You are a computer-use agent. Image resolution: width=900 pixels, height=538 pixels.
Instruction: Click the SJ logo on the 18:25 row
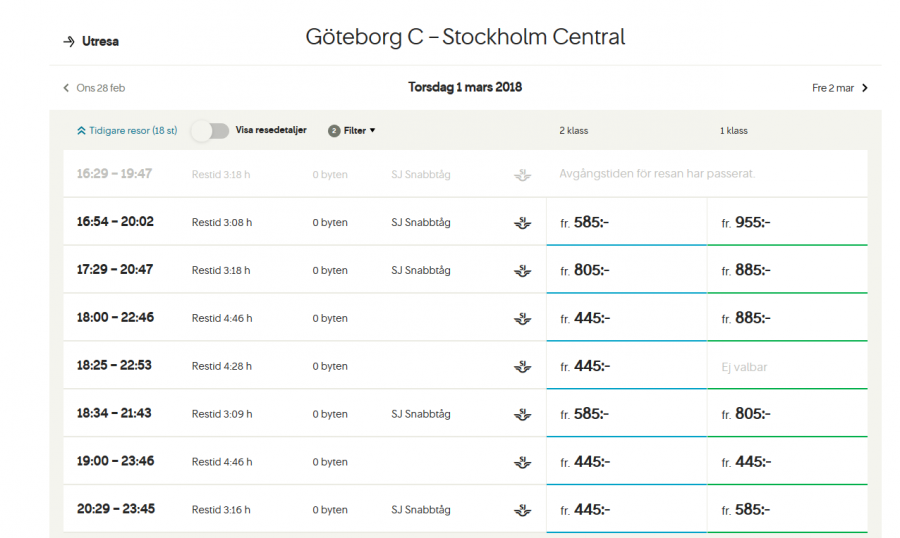522,367
